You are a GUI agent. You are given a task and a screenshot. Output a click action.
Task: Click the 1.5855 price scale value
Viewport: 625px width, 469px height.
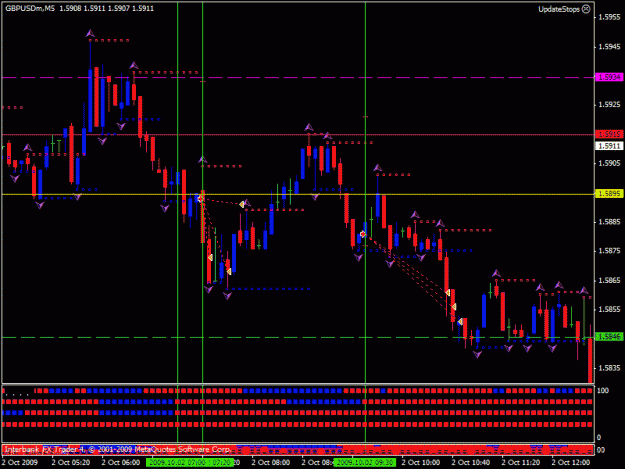coord(609,310)
